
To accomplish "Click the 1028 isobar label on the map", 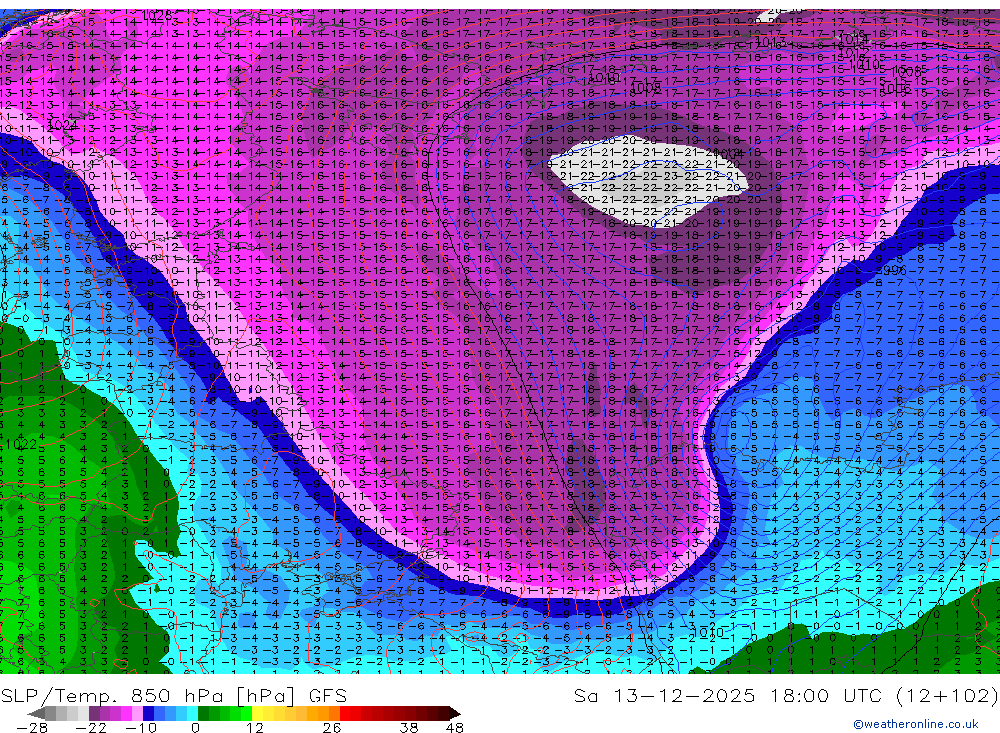I will click(157, 15).
